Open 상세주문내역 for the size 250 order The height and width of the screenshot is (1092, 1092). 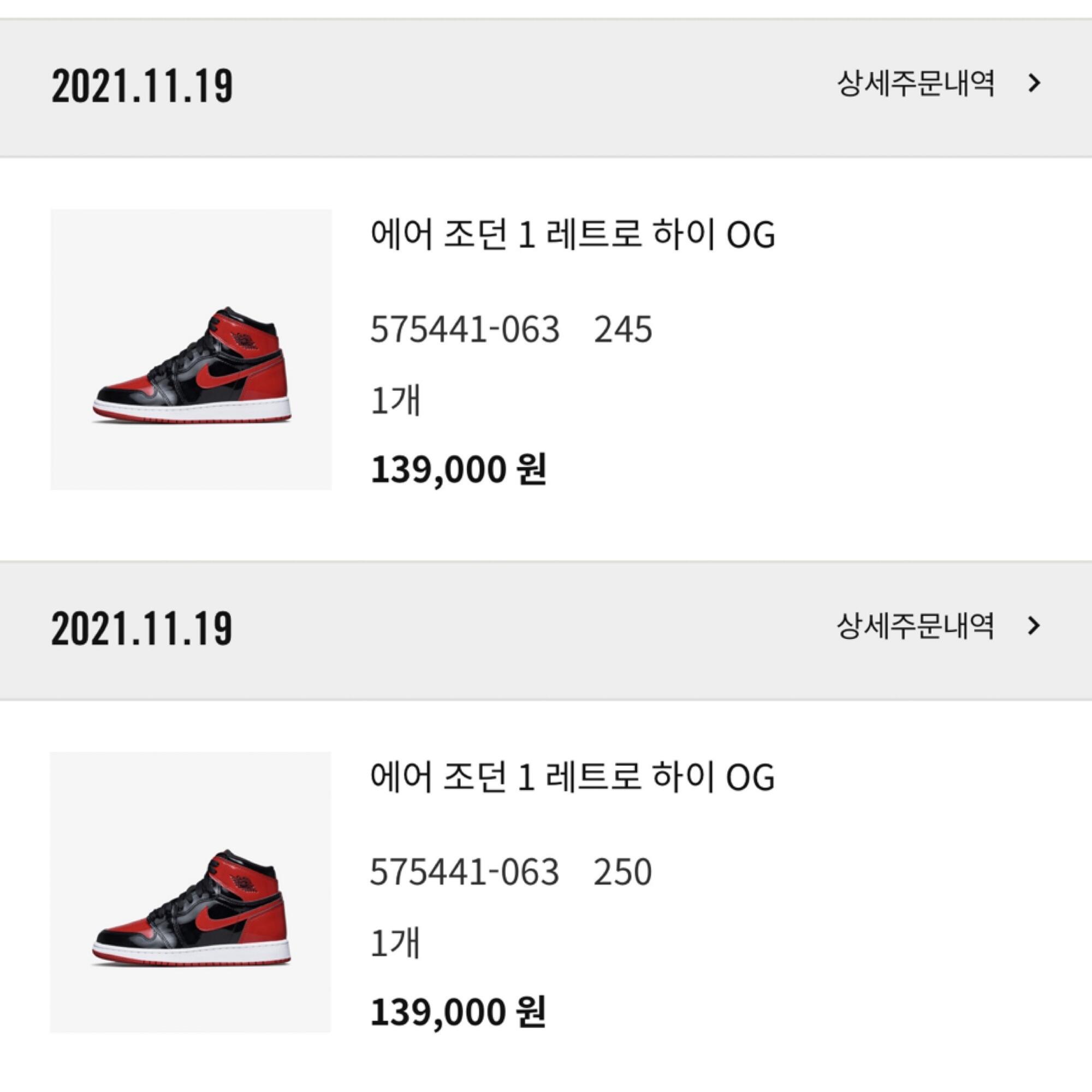[x=915, y=626]
